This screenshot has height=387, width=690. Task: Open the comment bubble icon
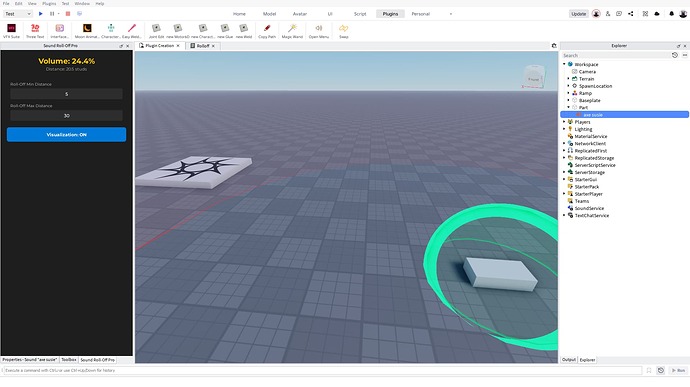[x=619, y=14]
